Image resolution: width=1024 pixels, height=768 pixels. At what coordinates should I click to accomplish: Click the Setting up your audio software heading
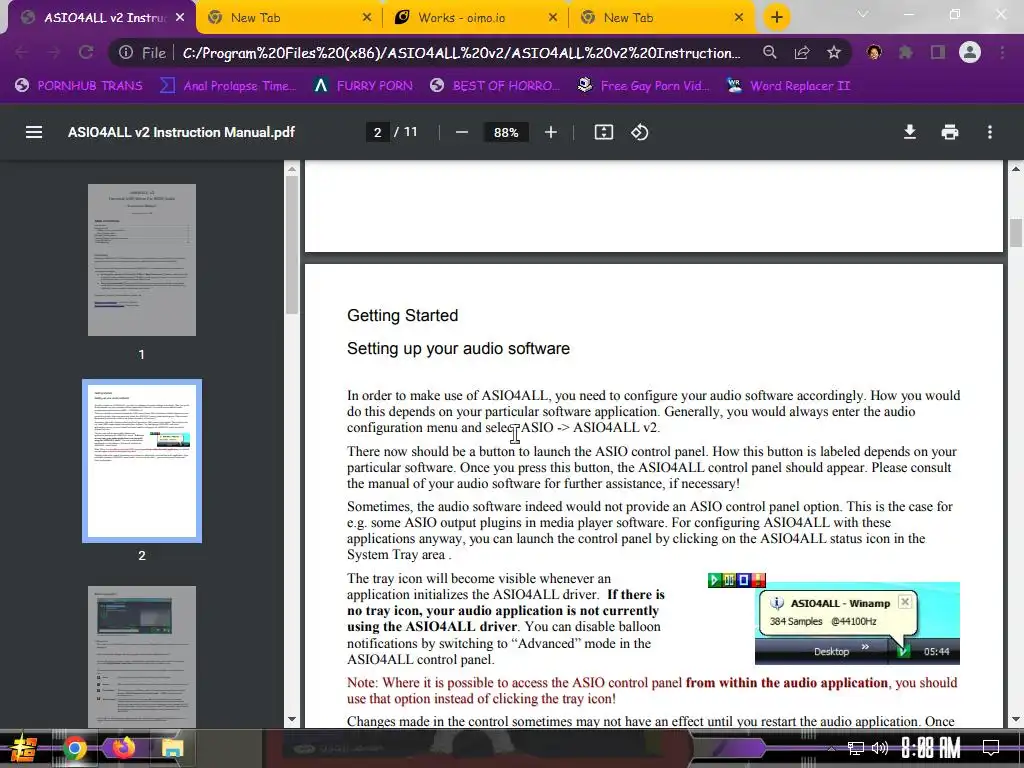(458, 349)
